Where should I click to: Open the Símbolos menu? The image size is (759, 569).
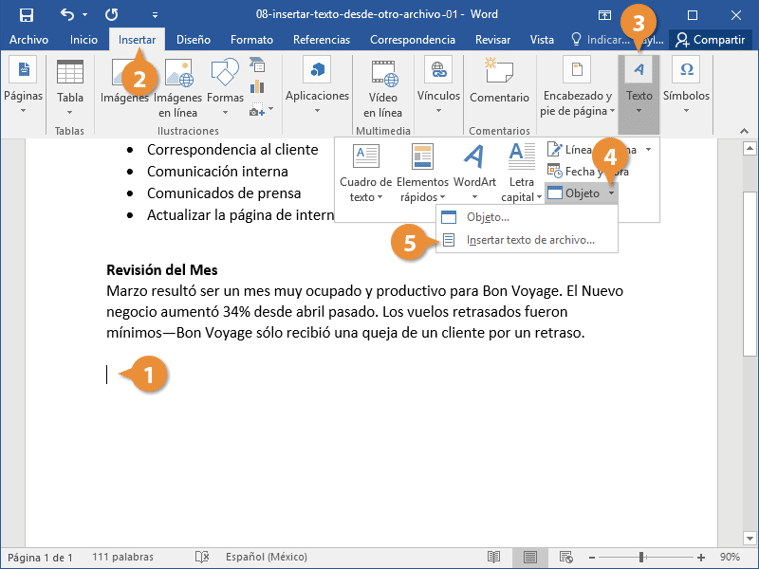click(686, 86)
